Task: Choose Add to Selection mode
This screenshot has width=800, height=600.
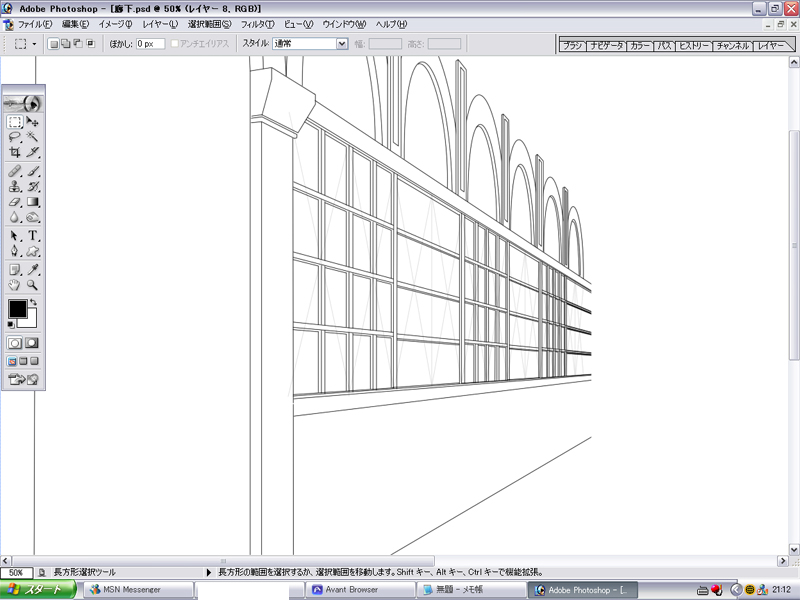Action: tap(66, 44)
